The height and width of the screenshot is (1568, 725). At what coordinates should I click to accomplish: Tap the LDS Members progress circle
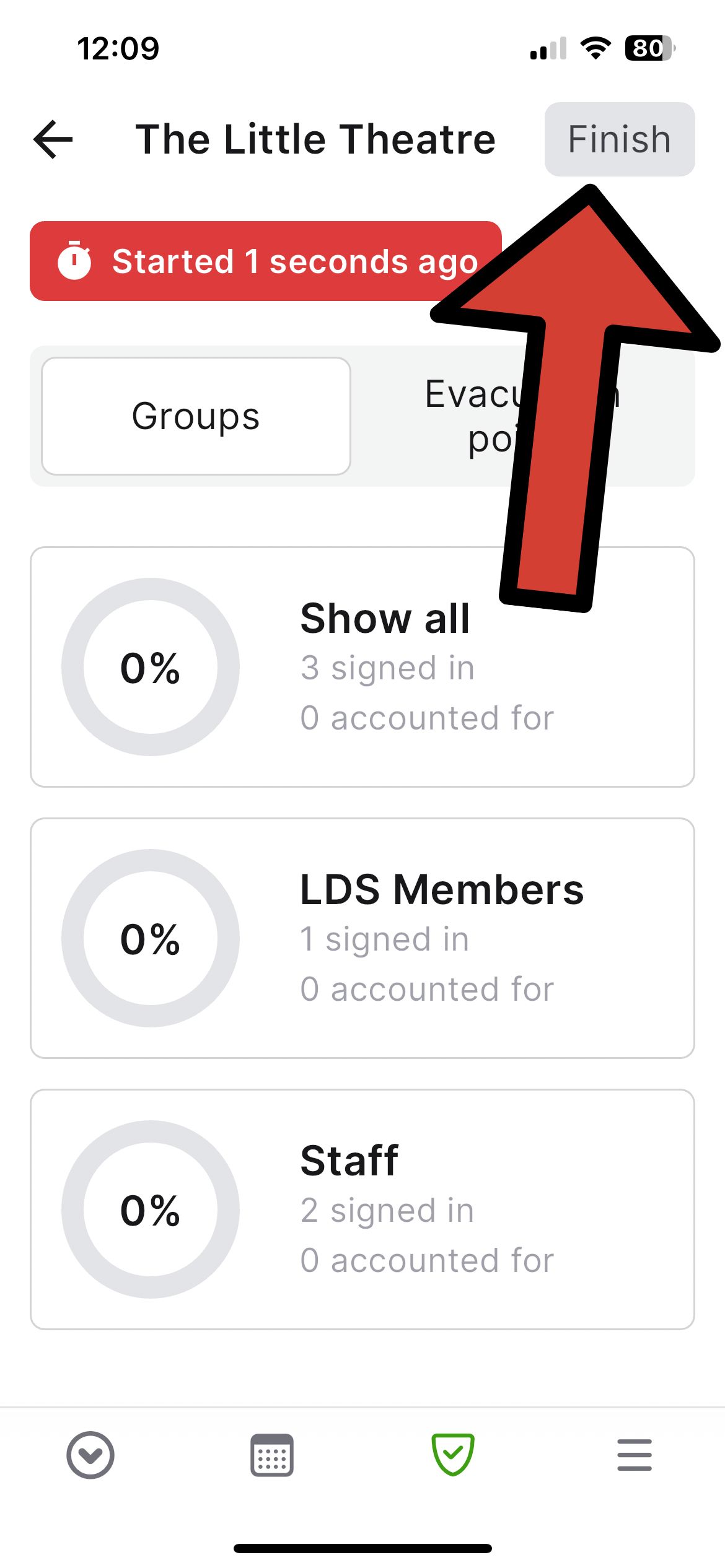[x=151, y=938]
